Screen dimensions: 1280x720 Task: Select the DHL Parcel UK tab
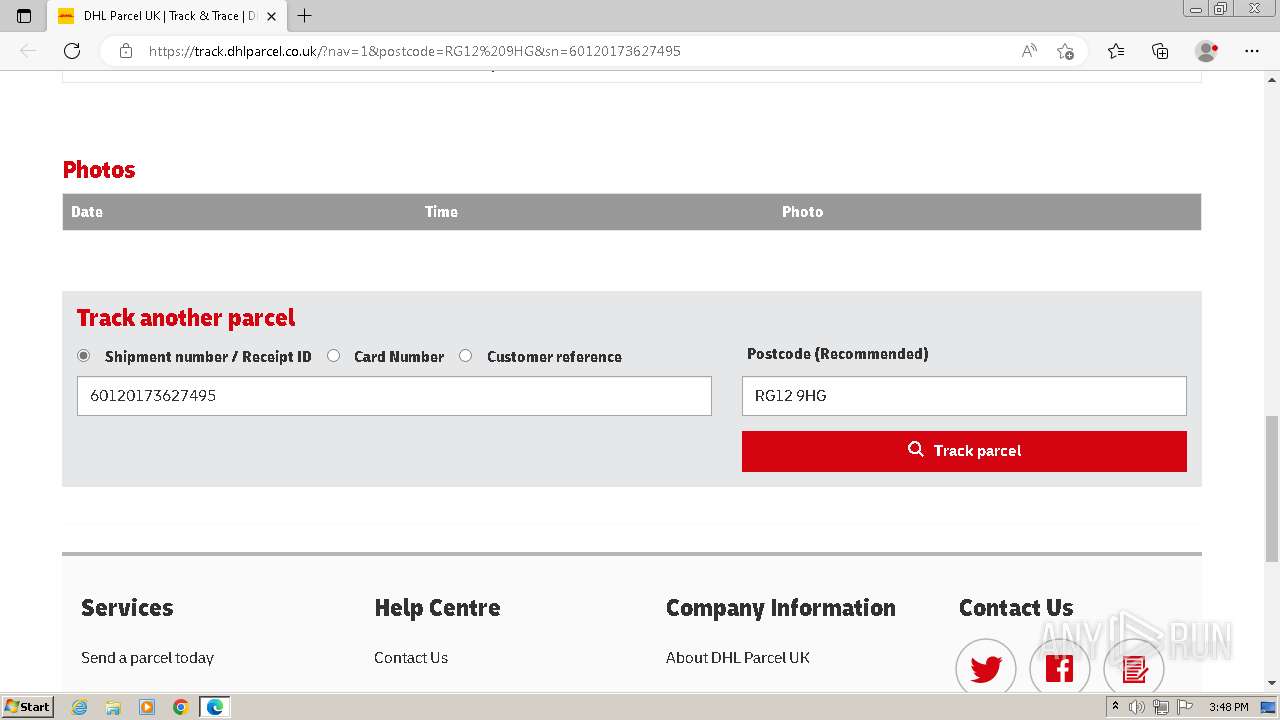[x=168, y=16]
